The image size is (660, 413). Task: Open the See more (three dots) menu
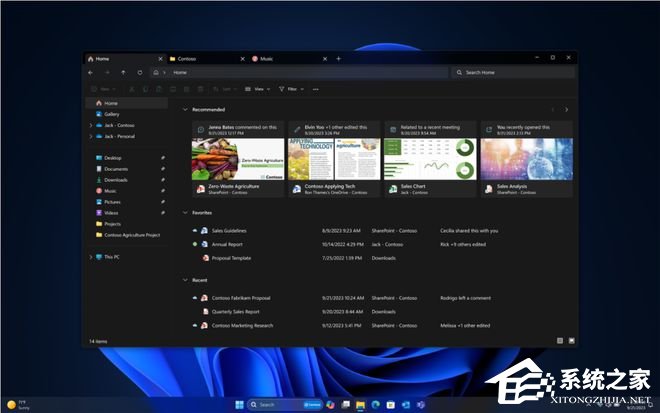316,89
